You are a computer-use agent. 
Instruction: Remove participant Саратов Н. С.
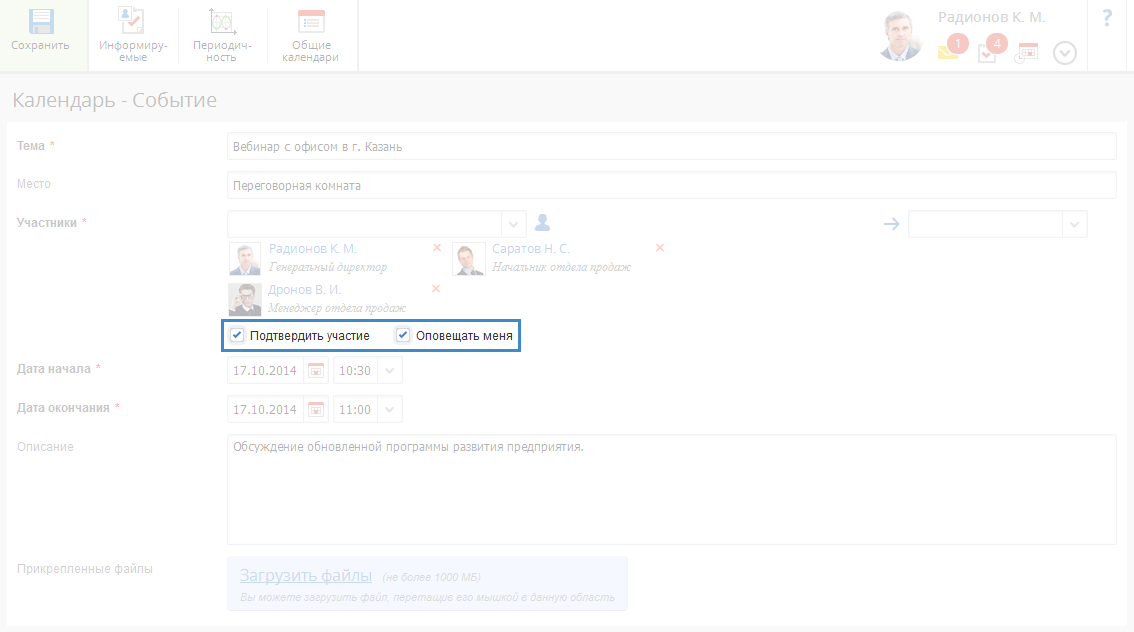click(x=660, y=248)
